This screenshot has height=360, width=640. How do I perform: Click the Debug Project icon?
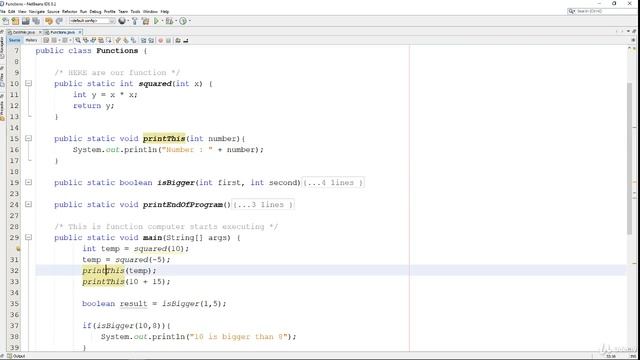click(169, 21)
